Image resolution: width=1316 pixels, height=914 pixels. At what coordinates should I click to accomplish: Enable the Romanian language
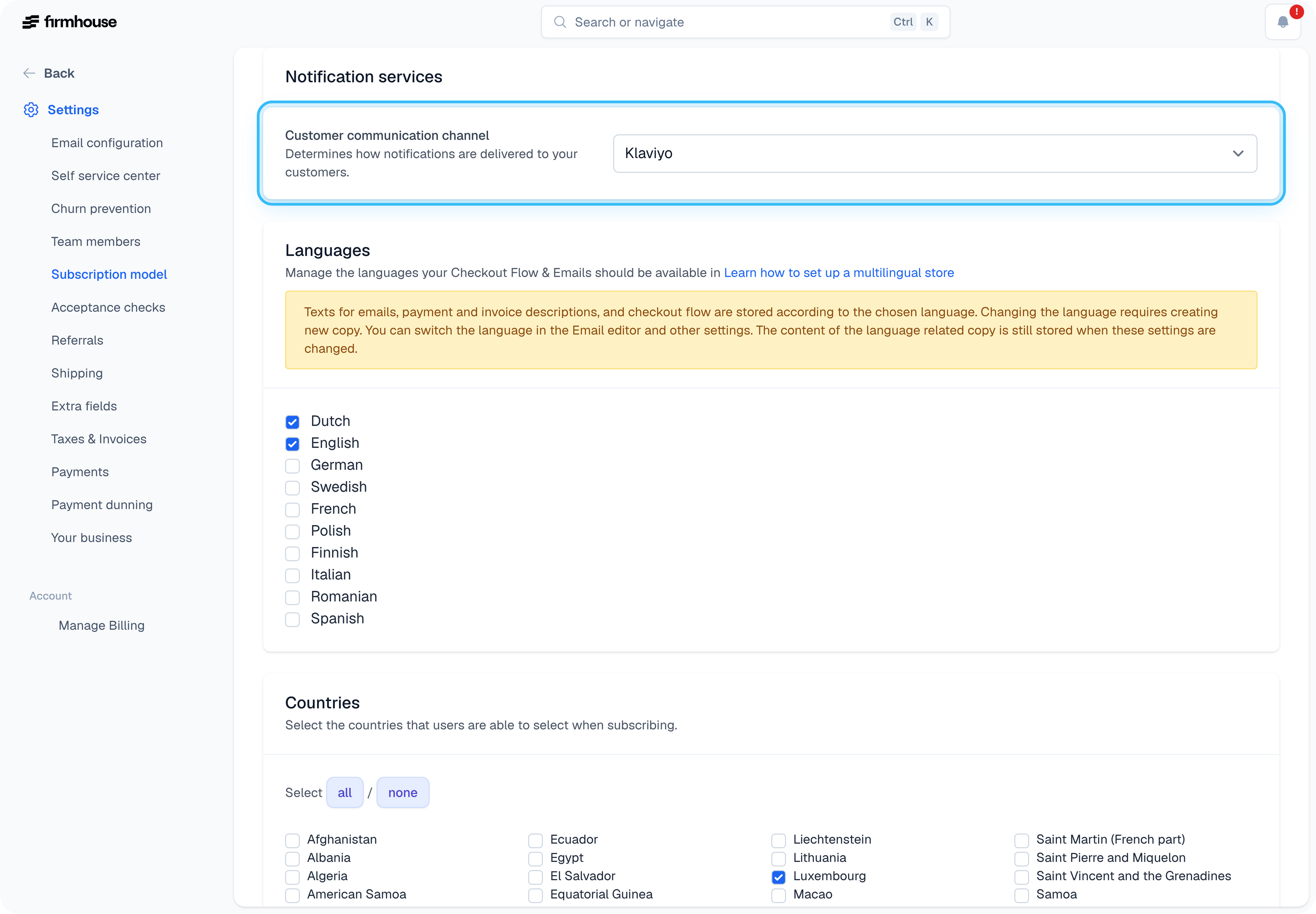click(292, 597)
